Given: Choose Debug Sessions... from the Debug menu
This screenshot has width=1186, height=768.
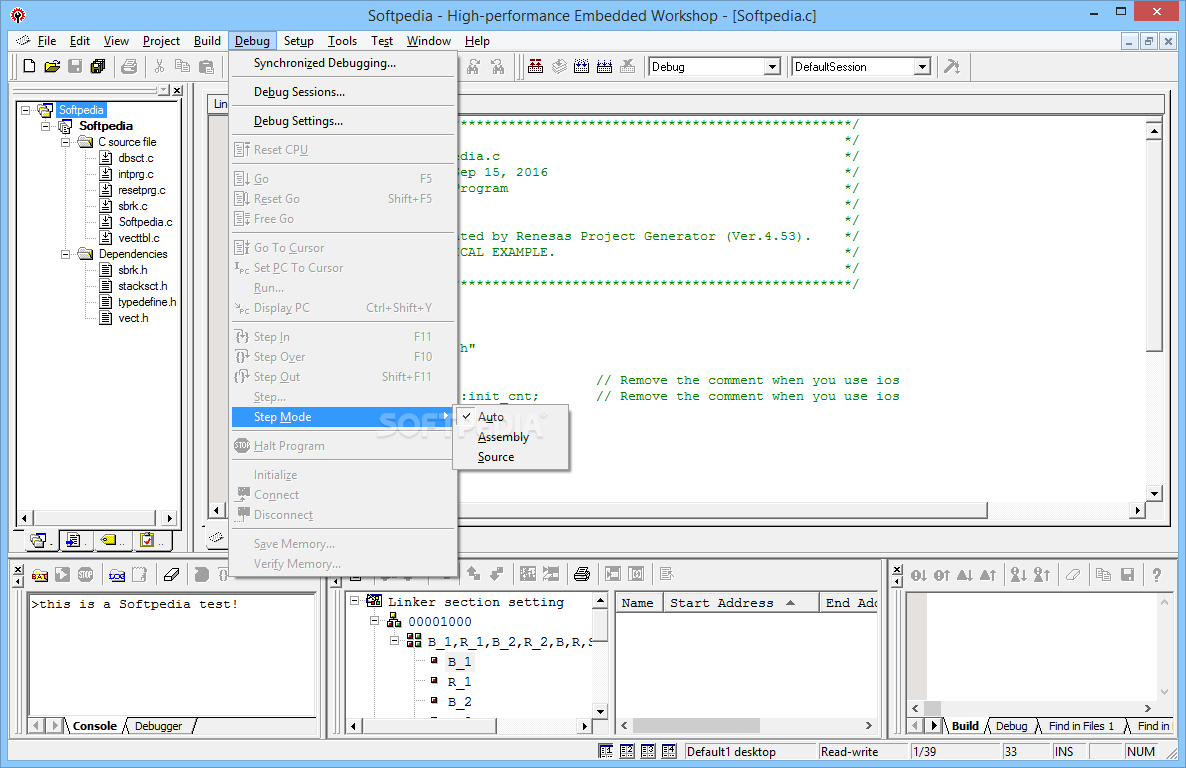Looking at the screenshot, I should [343, 92].
